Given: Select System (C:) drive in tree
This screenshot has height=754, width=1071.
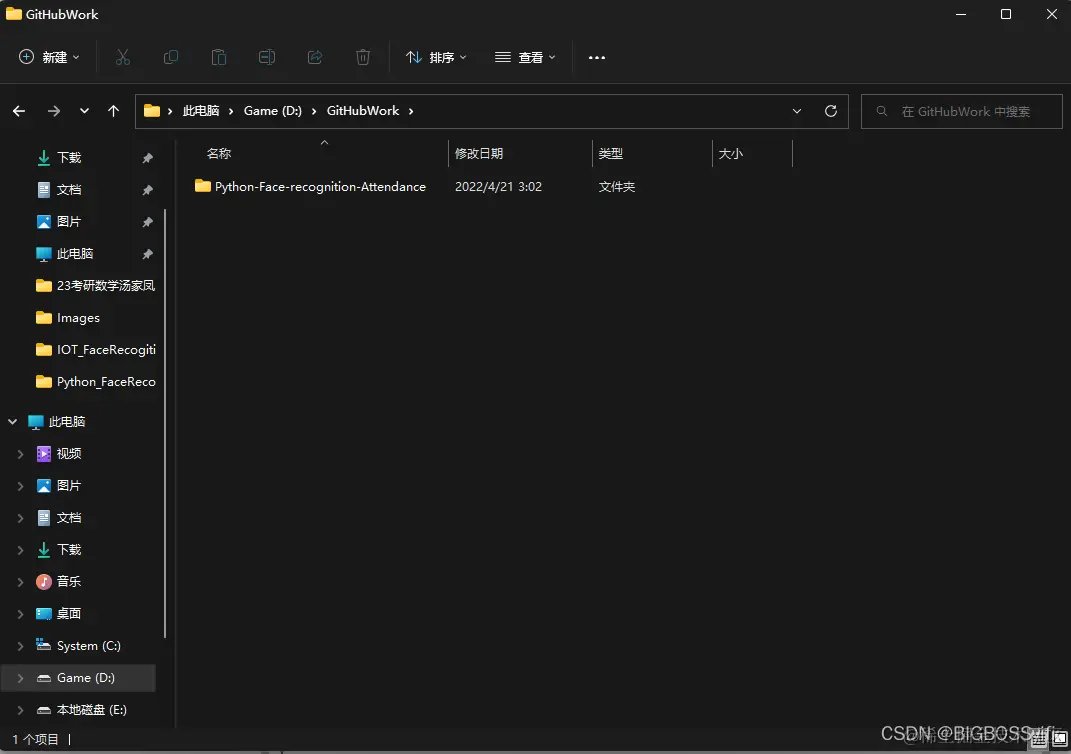Looking at the screenshot, I should point(78,646).
